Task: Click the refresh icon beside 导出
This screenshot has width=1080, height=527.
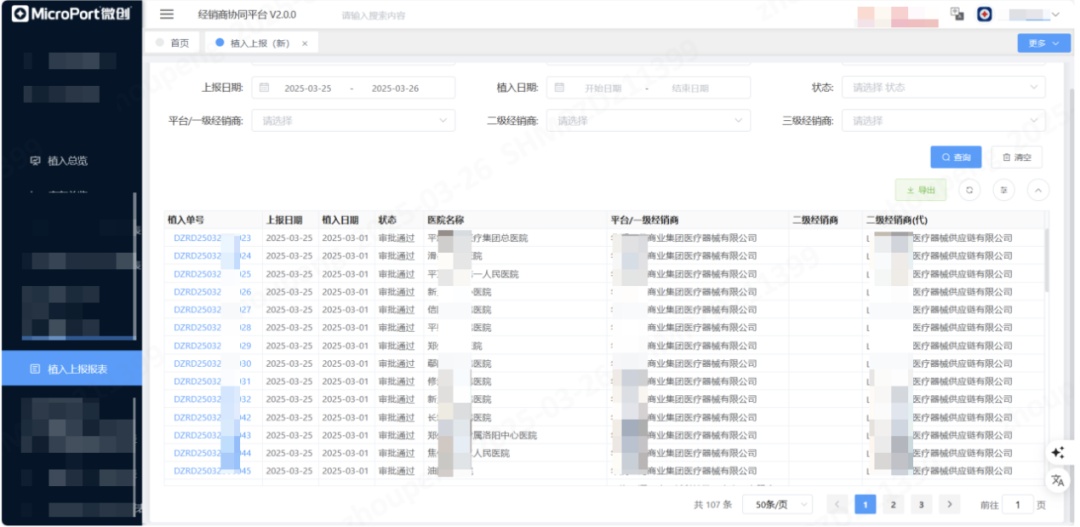Action: (x=969, y=190)
